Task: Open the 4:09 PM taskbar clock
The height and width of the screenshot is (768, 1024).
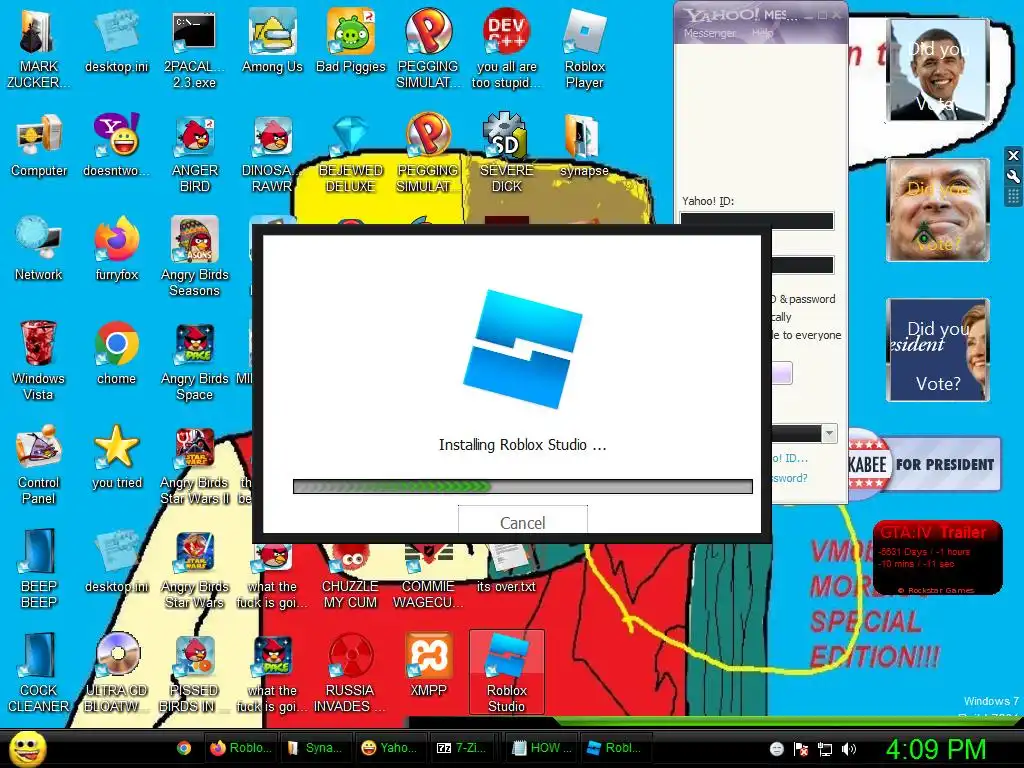Action: (x=936, y=749)
